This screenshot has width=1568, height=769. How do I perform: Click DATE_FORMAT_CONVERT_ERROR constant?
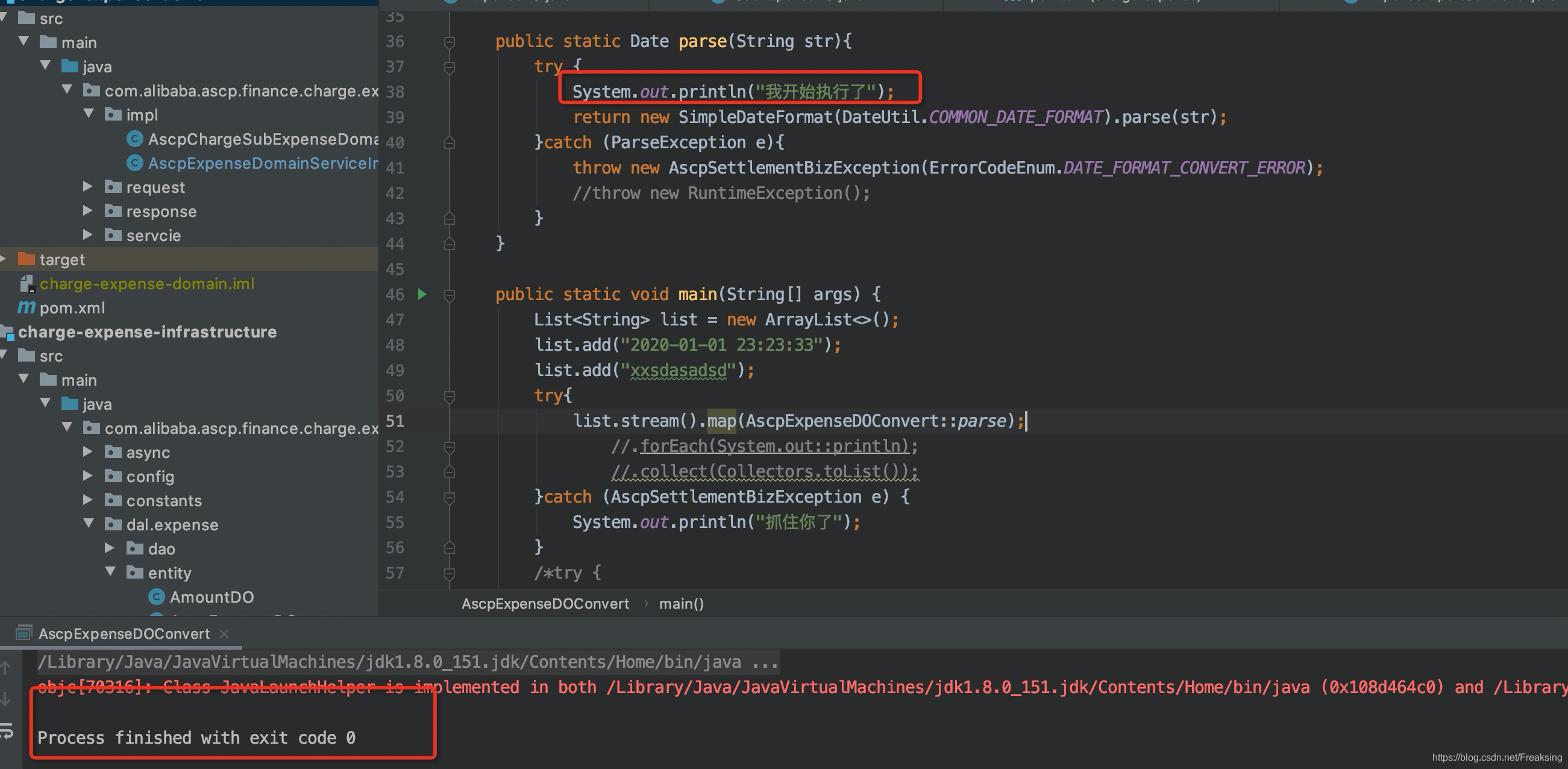click(1184, 168)
